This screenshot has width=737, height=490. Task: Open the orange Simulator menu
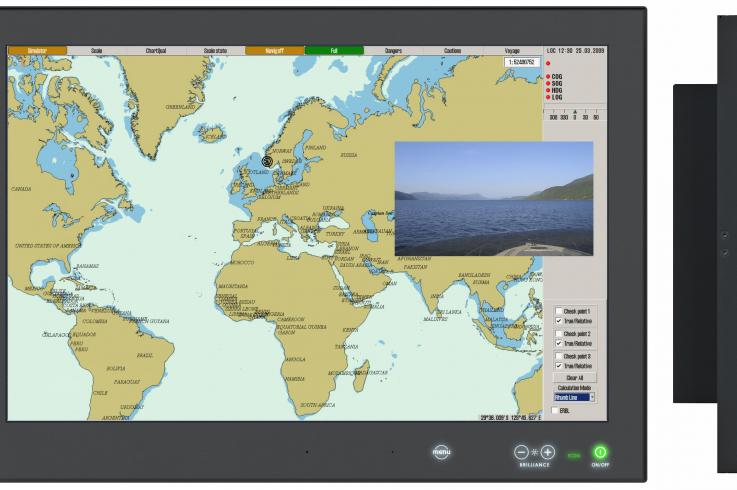[x=37, y=50]
